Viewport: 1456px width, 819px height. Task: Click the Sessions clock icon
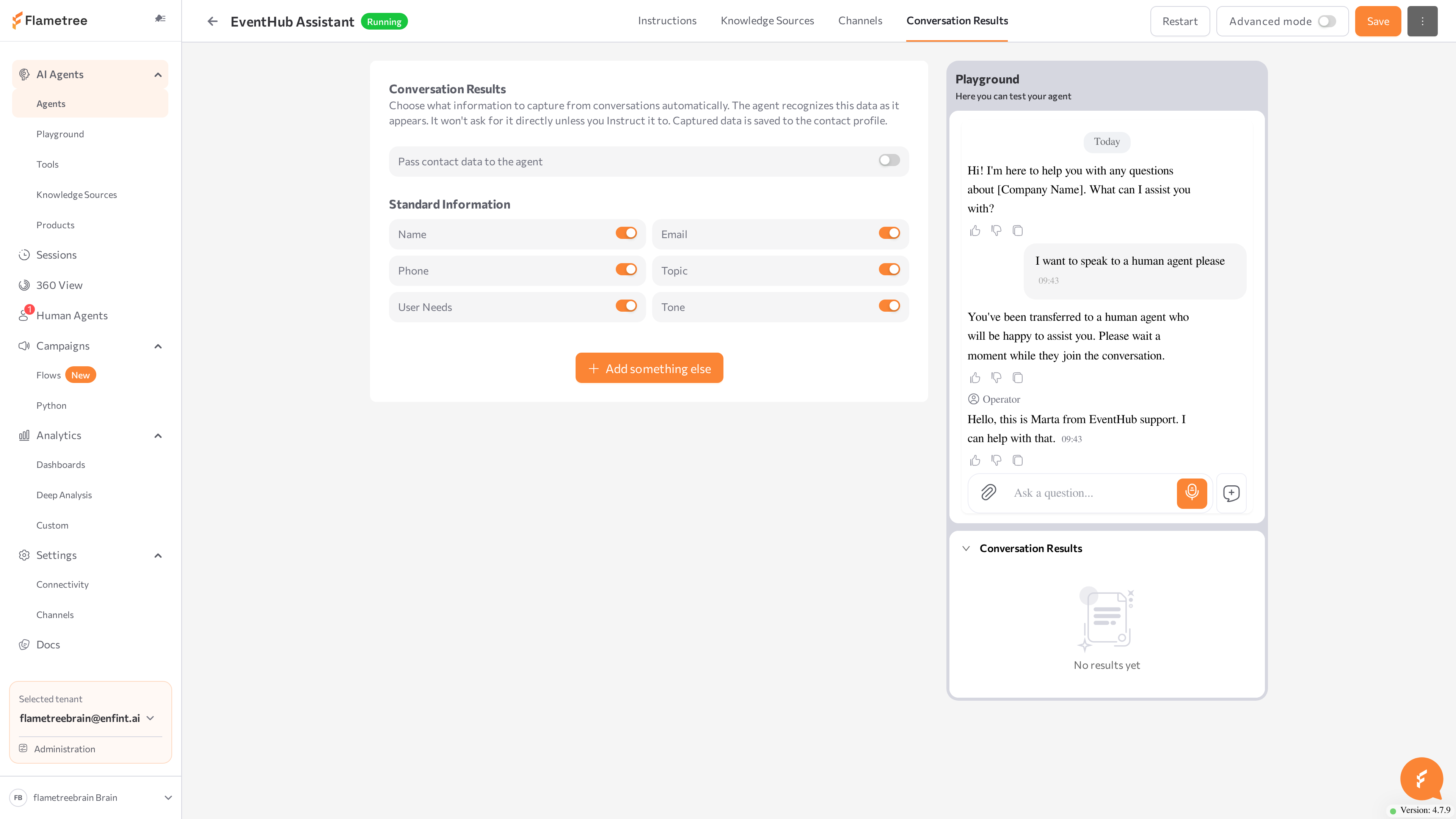coord(24,255)
